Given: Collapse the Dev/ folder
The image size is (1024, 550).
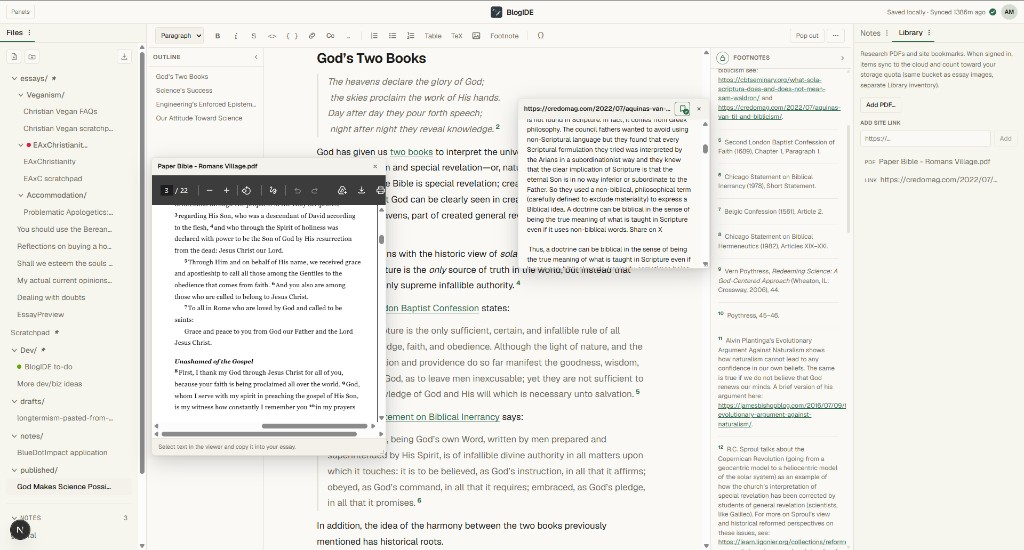Looking at the screenshot, I should point(14,350).
